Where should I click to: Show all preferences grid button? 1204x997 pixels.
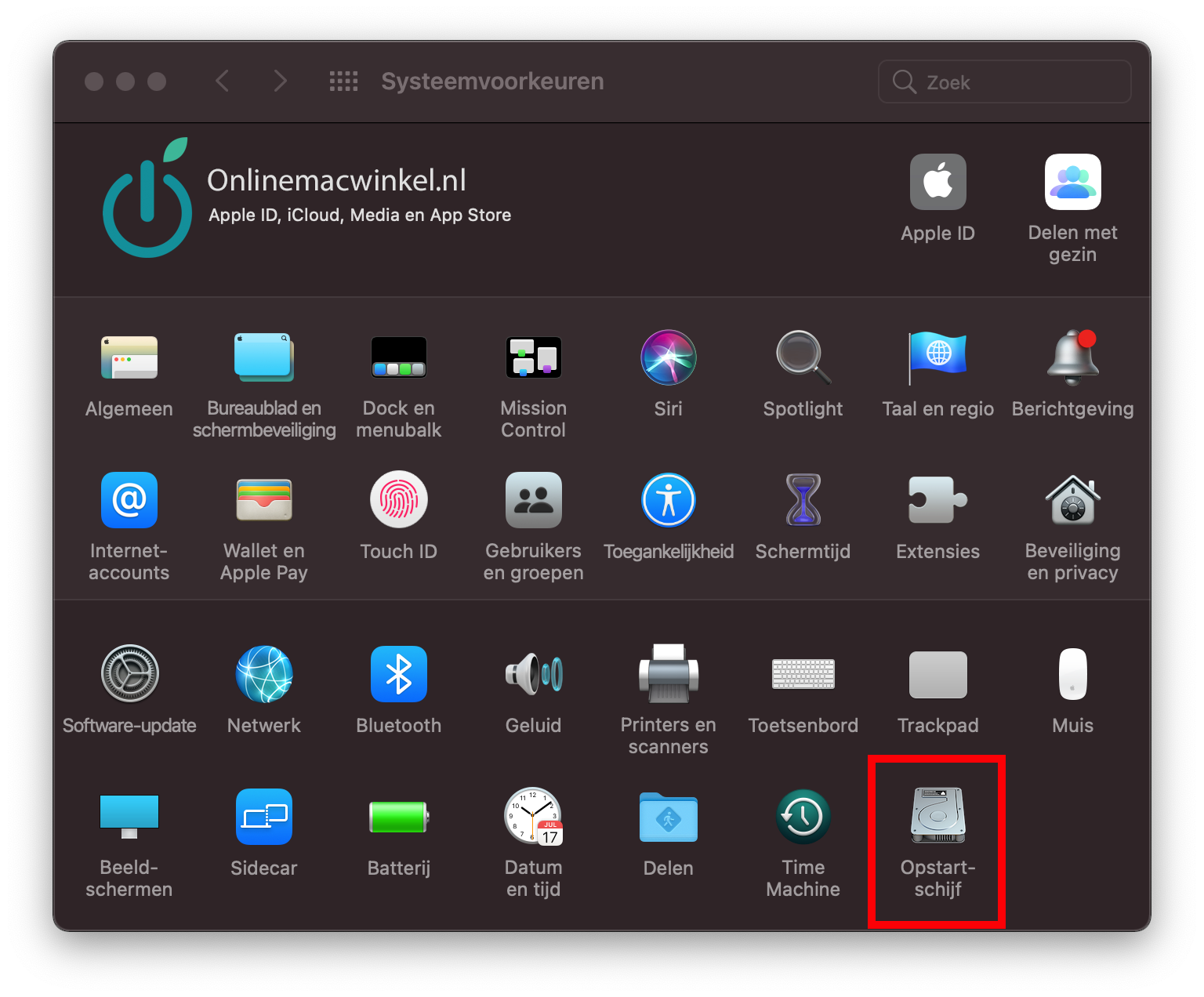coord(343,81)
